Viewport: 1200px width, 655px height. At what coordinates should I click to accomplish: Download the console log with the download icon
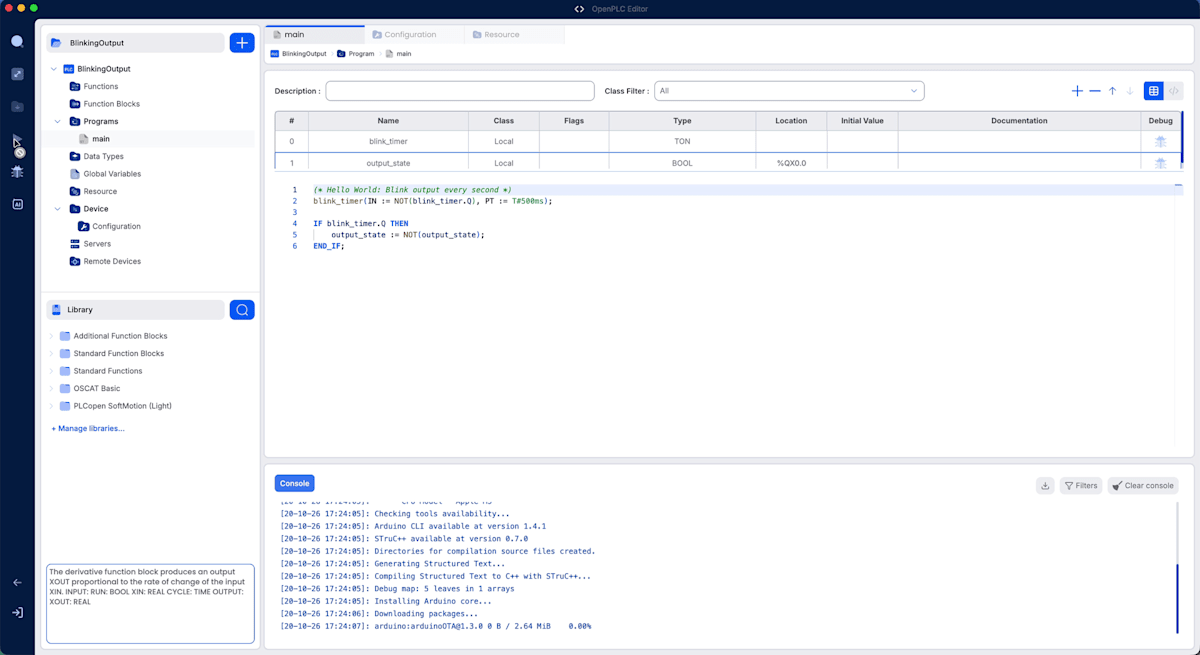tap(1045, 485)
